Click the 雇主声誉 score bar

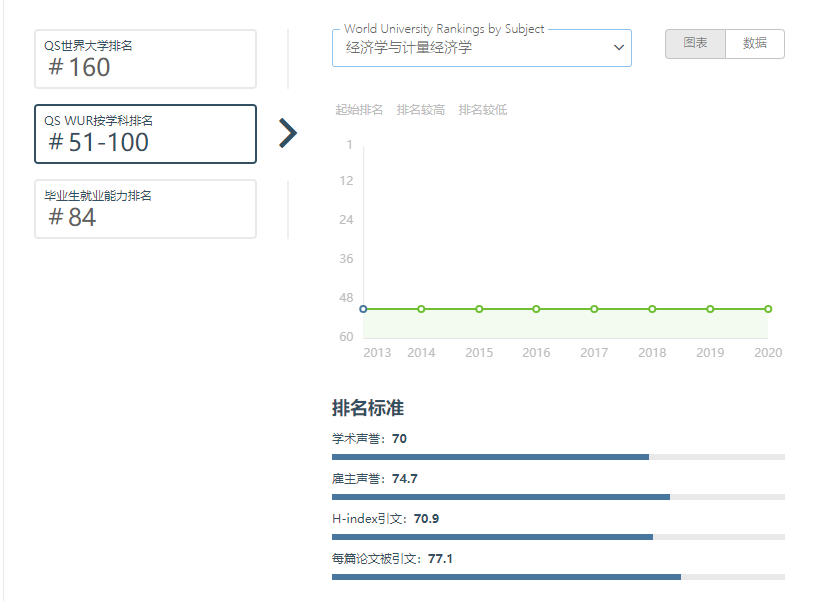pos(558,497)
